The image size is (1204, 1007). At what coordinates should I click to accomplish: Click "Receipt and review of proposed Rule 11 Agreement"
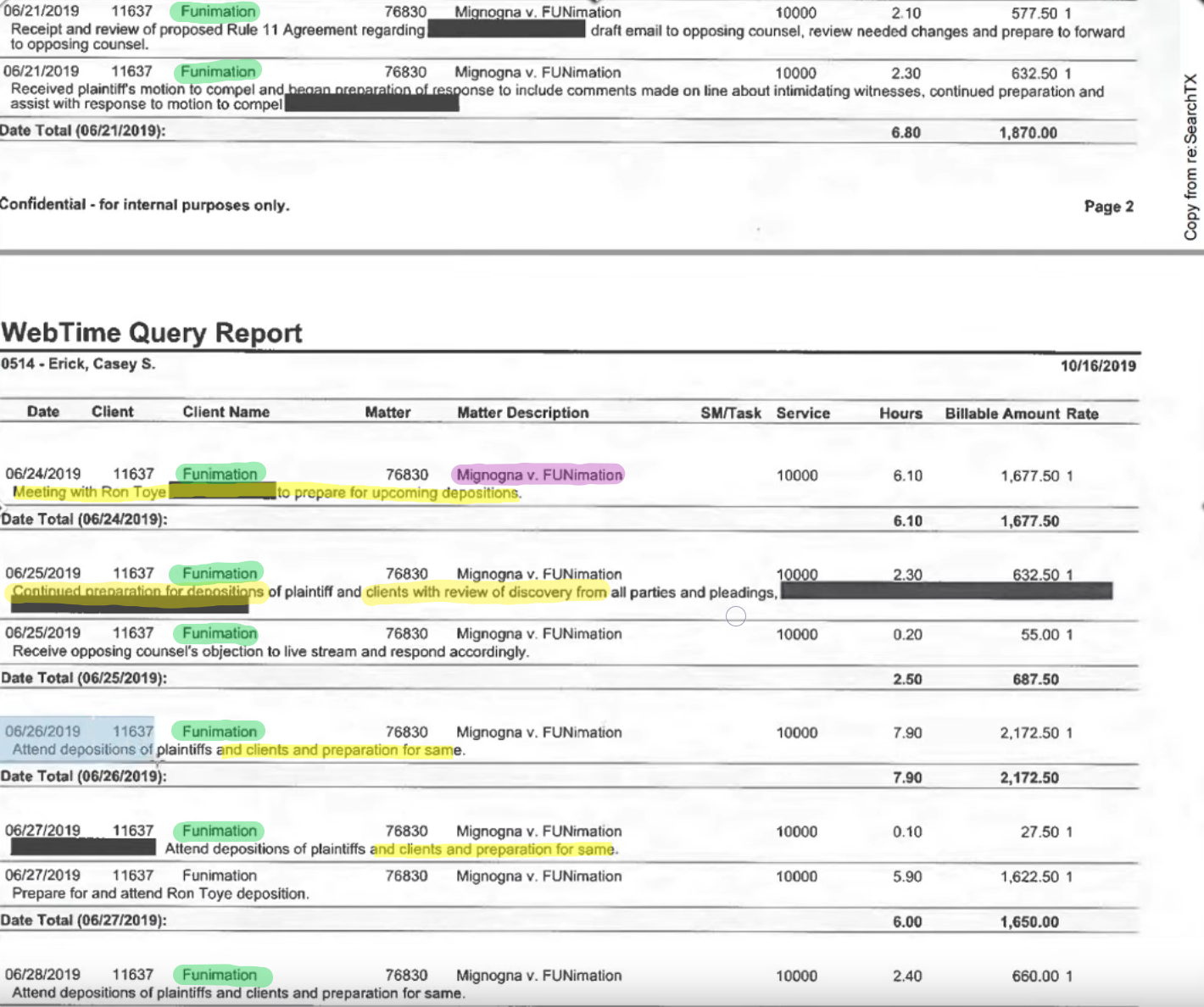(184, 30)
